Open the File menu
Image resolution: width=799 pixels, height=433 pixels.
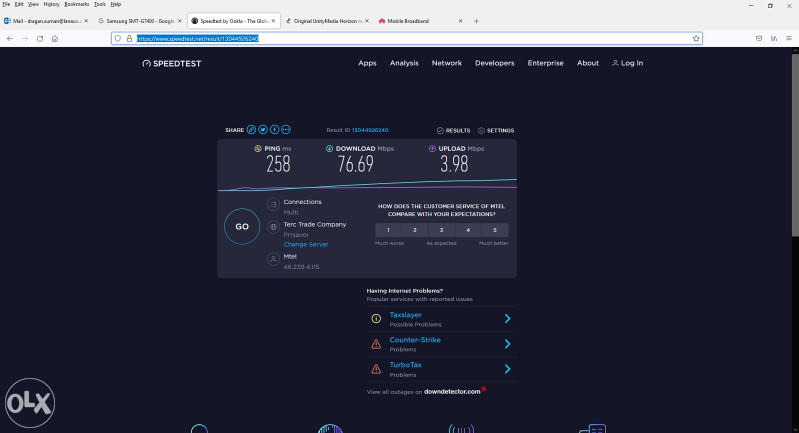(6, 4)
